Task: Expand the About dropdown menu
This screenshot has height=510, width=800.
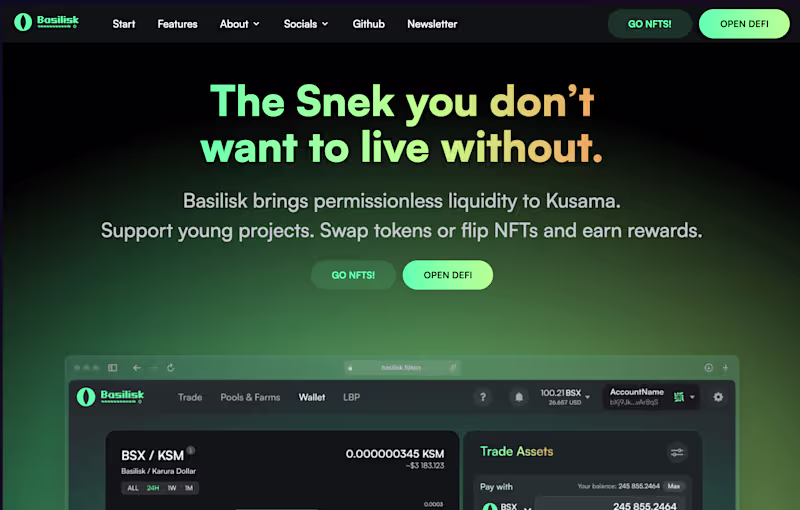Action: pos(239,24)
